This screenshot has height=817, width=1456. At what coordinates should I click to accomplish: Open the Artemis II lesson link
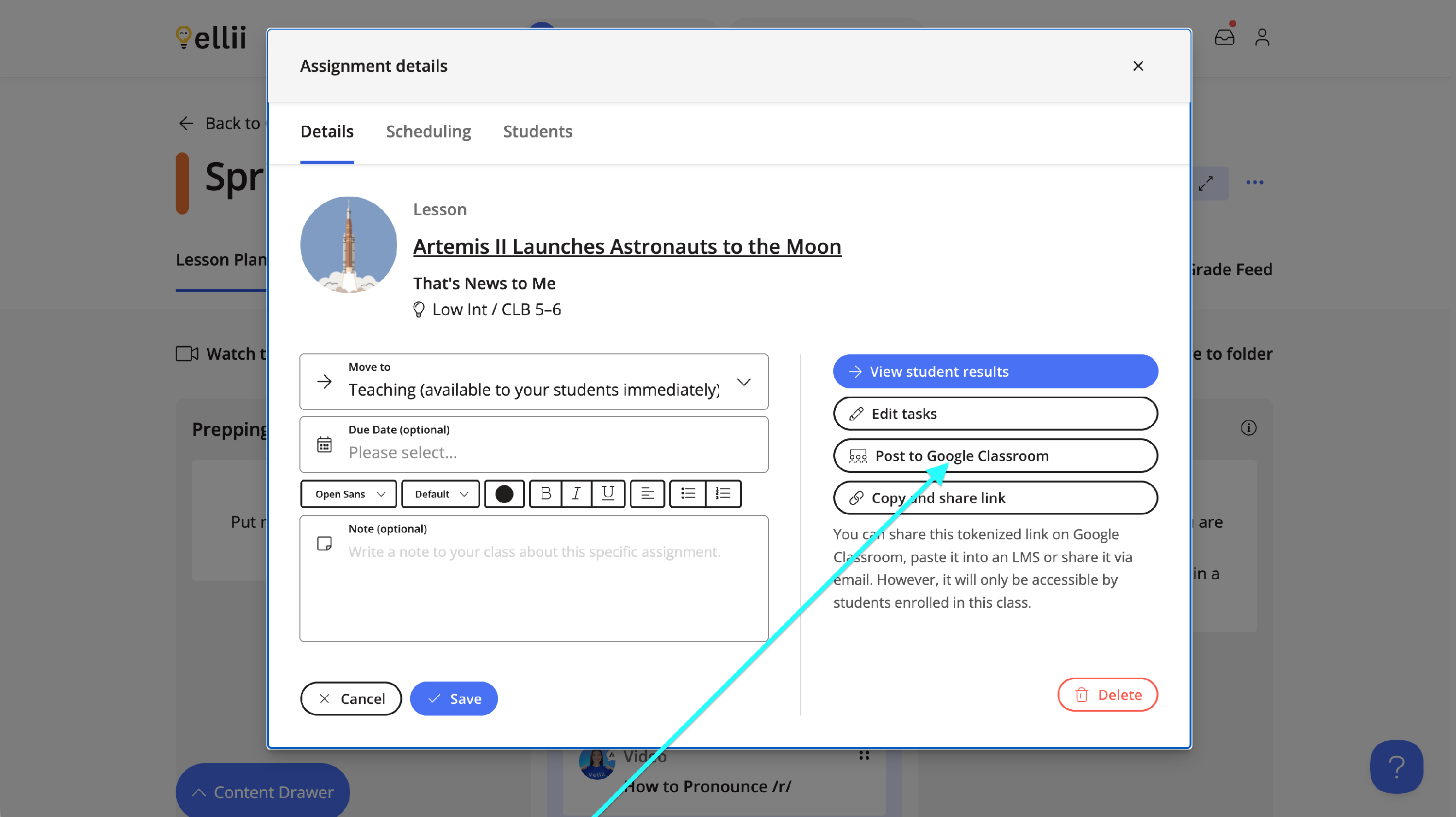[x=627, y=247]
